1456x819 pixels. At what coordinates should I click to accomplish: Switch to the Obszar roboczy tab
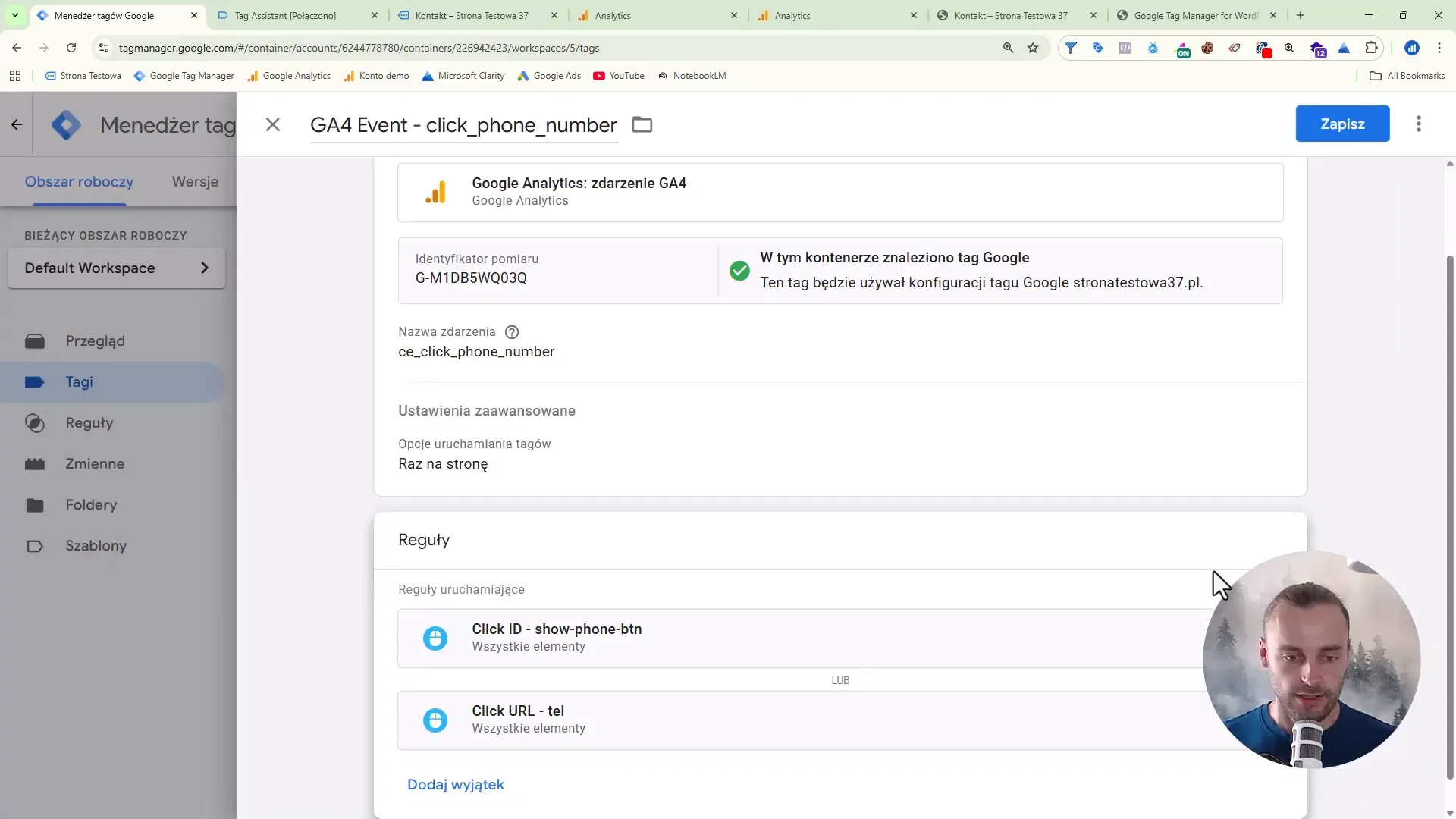click(79, 182)
